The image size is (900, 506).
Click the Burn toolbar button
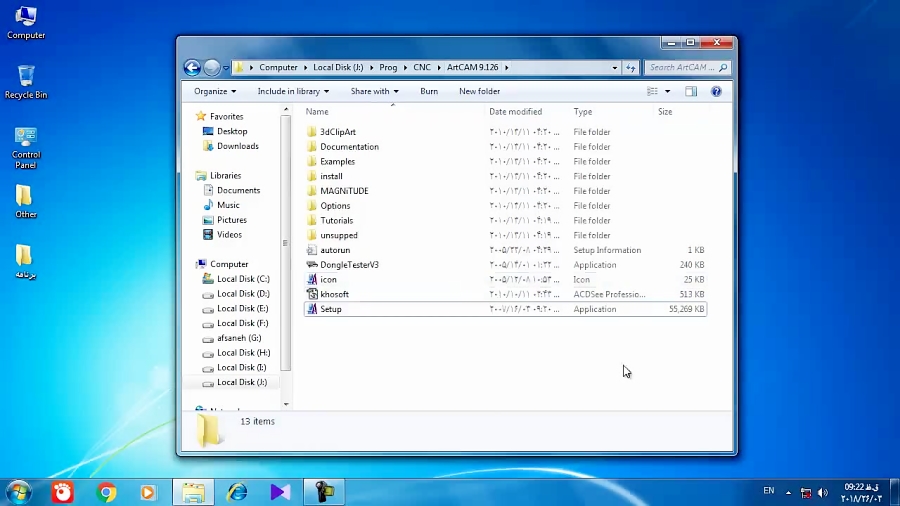(429, 91)
